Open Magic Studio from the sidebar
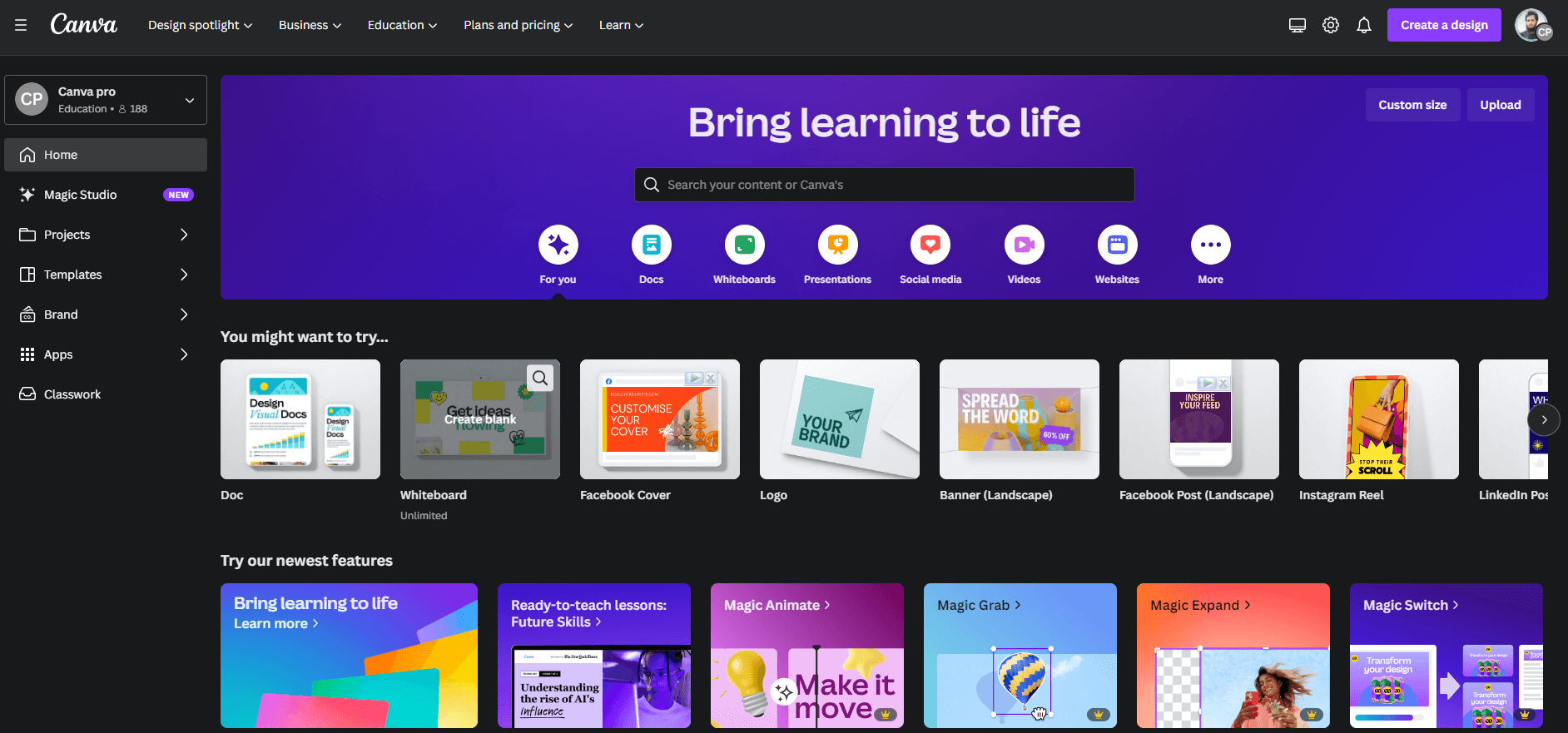 coord(106,195)
